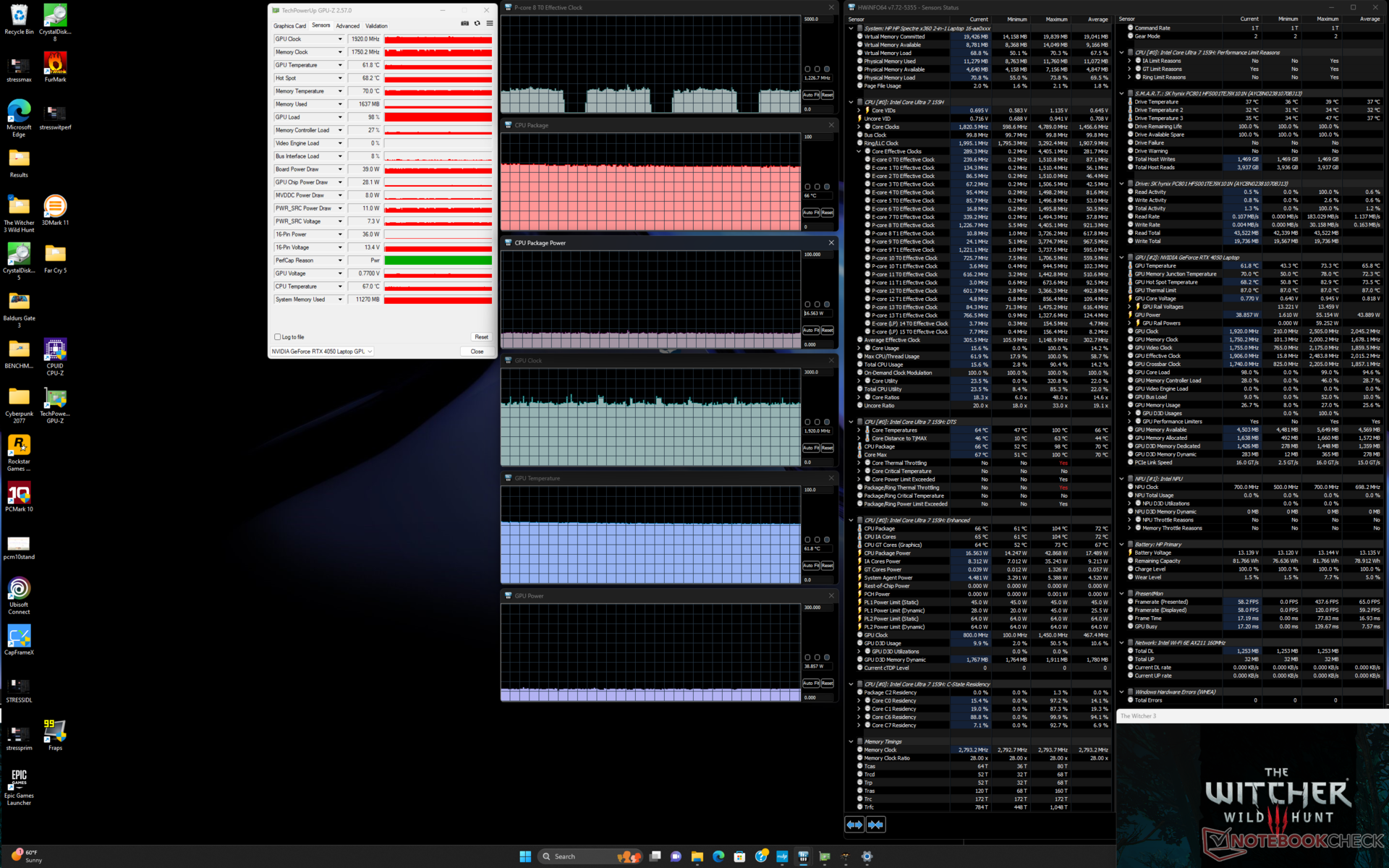1389x868 pixels.
Task: Click Auto Fit on the CPU Package graph
Action: pyautogui.click(x=810, y=213)
